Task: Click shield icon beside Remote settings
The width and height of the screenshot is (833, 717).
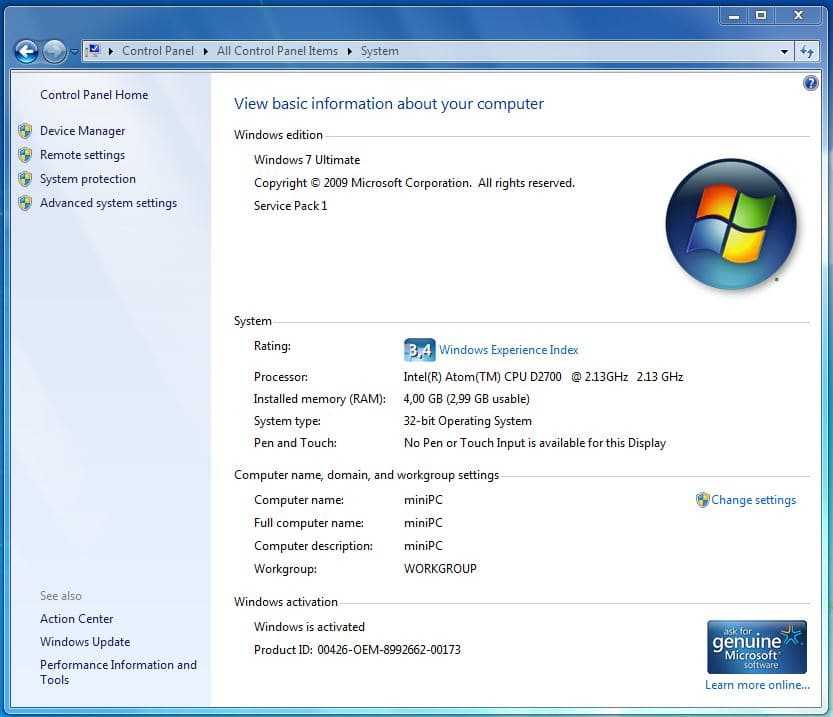Action: click(25, 155)
